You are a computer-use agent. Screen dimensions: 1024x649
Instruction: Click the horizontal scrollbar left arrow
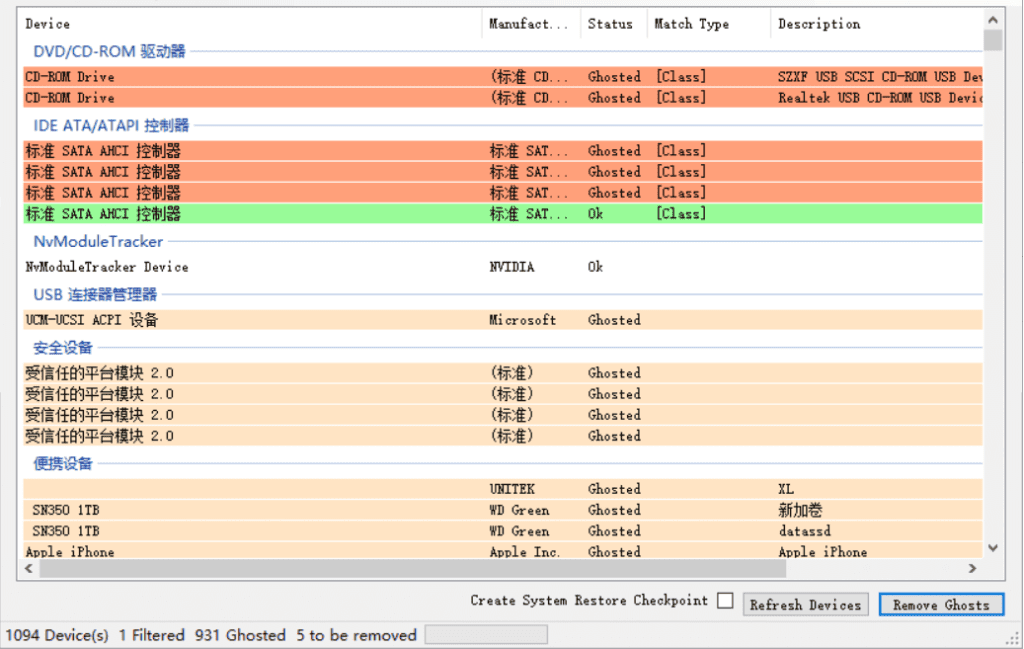(29, 568)
